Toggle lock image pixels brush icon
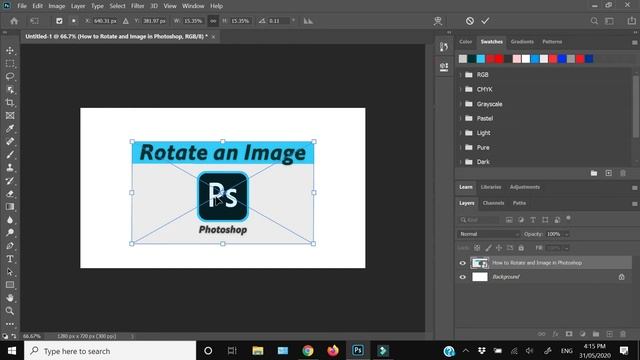This screenshot has height=360, width=640. coord(488,248)
